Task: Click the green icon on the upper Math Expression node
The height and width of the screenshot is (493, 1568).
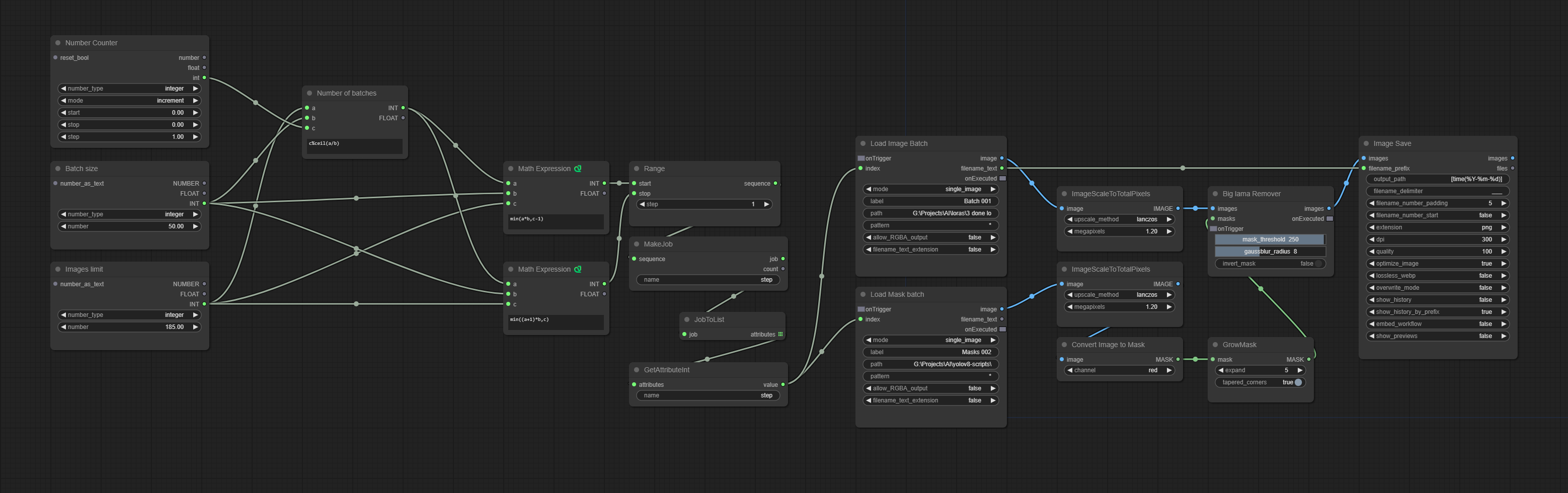Action: [578, 169]
